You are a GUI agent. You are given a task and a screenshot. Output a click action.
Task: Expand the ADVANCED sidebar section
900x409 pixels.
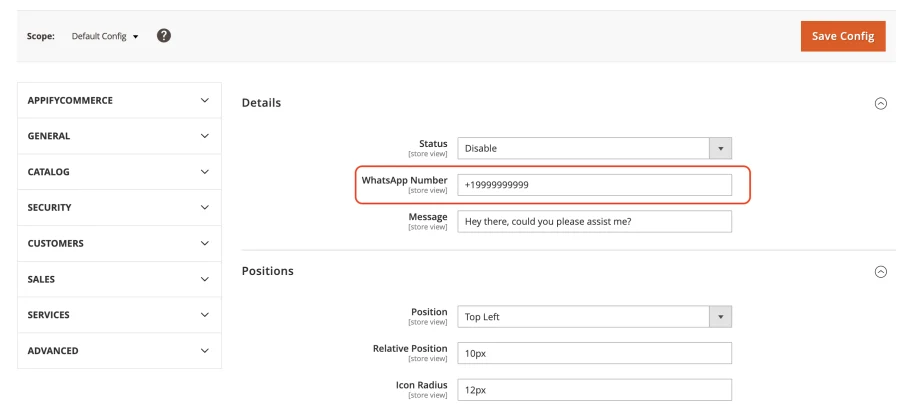(119, 350)
